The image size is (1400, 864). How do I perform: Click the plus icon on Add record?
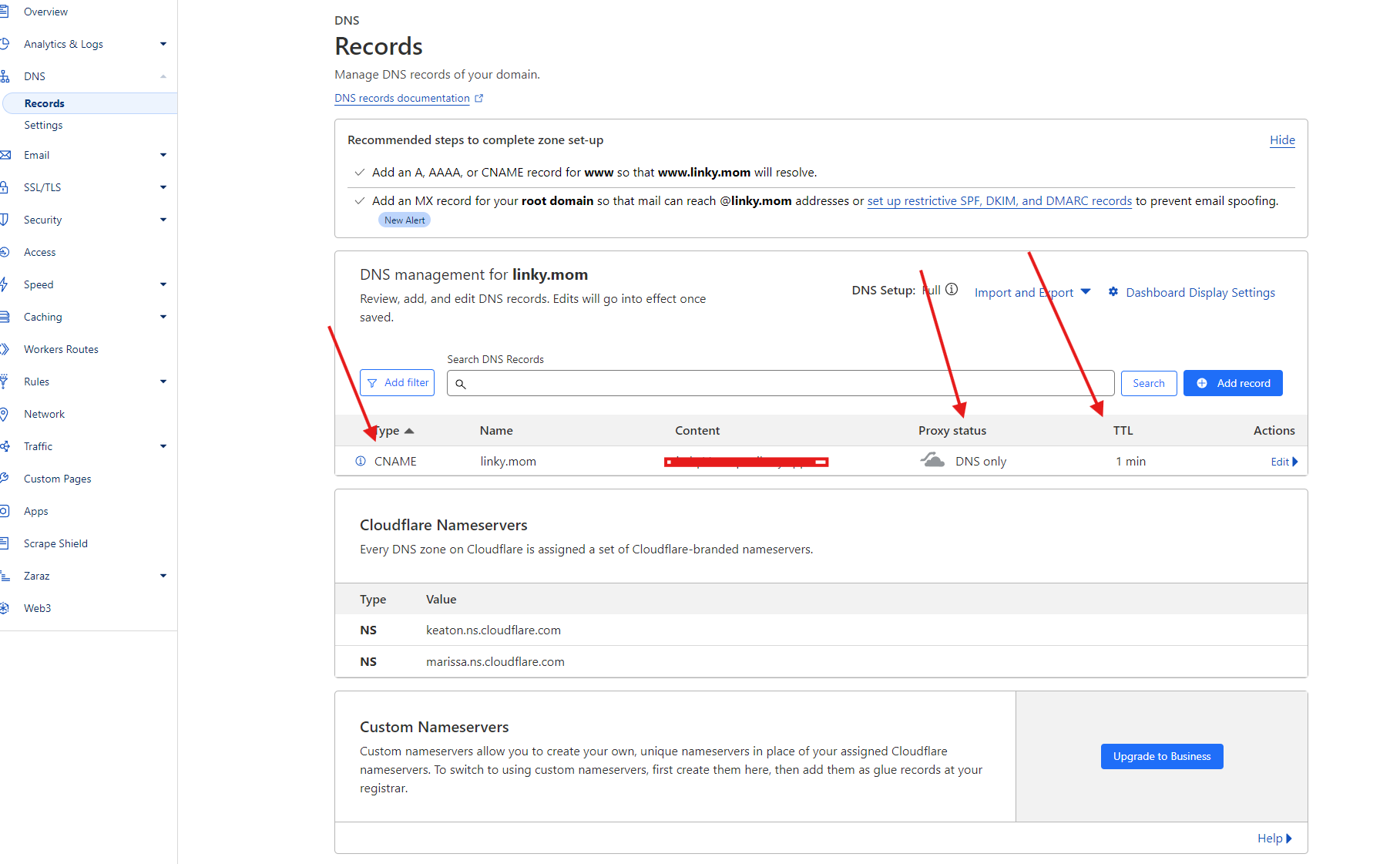(x=1202, y=383)
